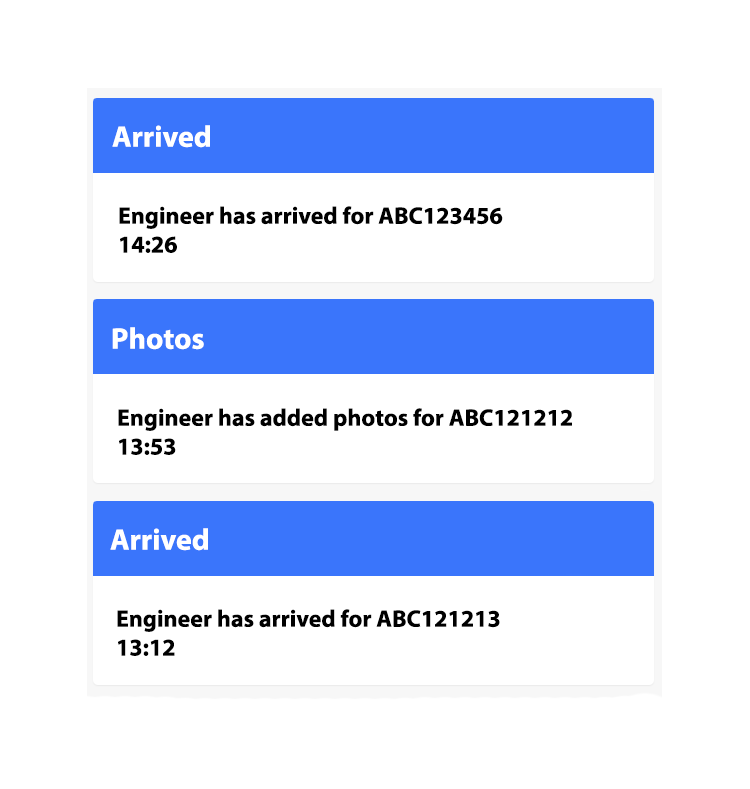Select the 14:26 timestamp

148,244
